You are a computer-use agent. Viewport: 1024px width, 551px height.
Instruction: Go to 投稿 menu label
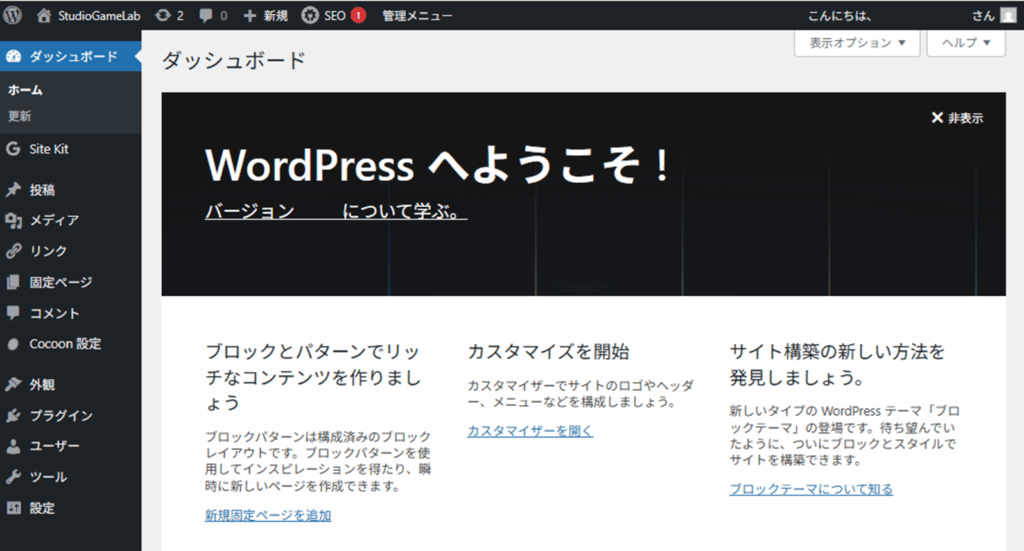(x=42, y=190)
